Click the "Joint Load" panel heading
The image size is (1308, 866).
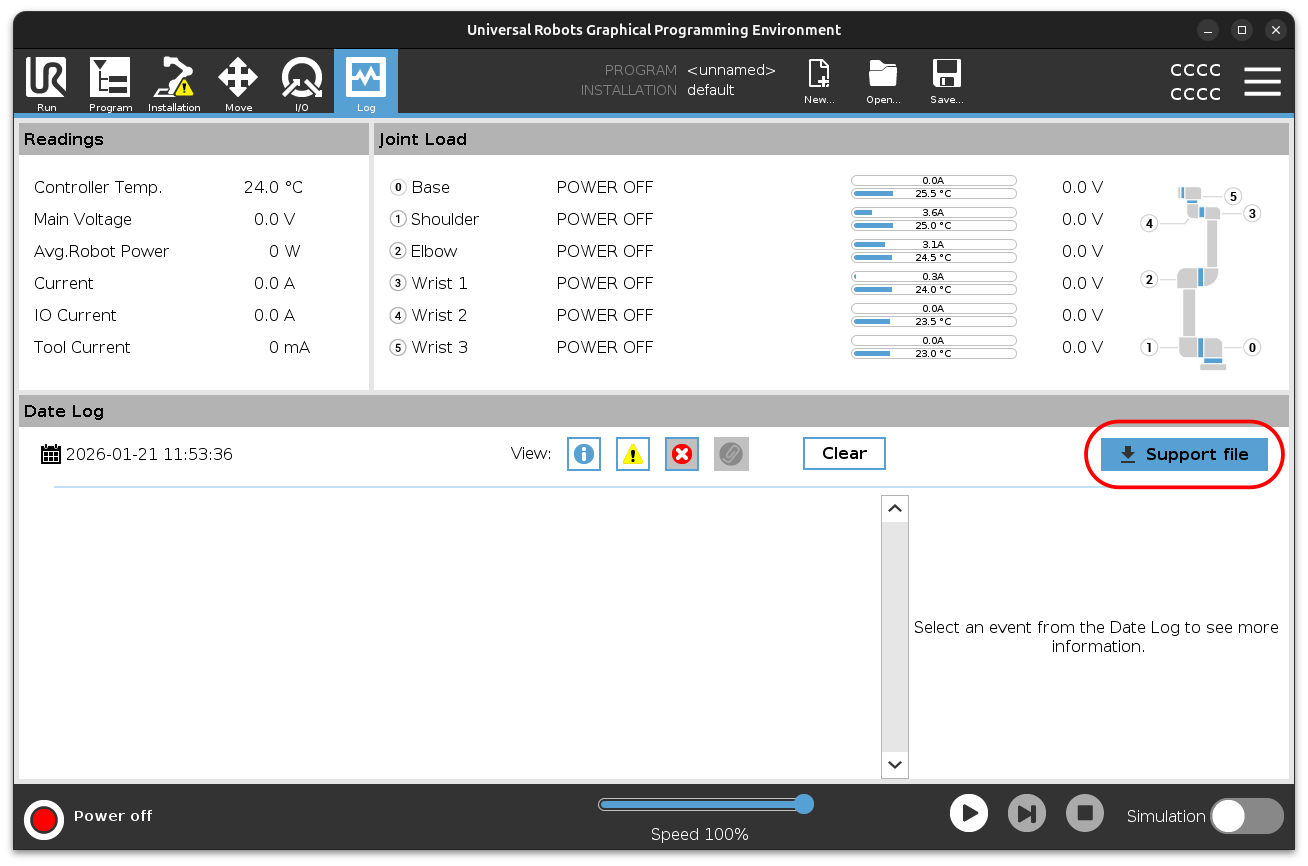pyautogui.click(x=423, y=139)
